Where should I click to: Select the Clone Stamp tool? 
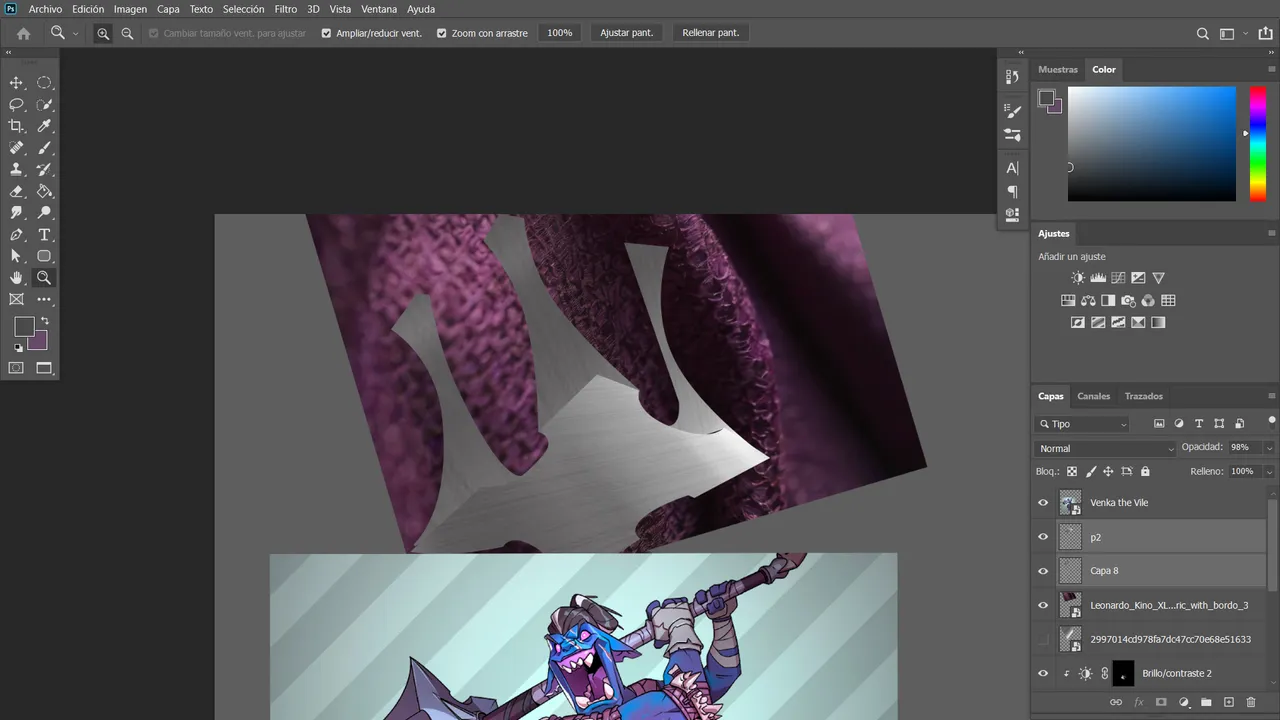coord(16,170)
